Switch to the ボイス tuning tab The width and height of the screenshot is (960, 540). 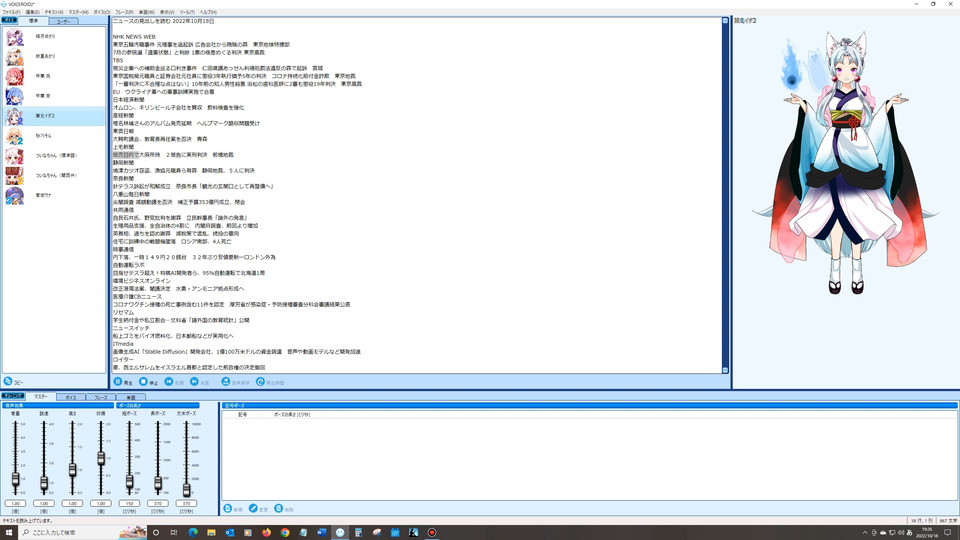coord(70,397)
